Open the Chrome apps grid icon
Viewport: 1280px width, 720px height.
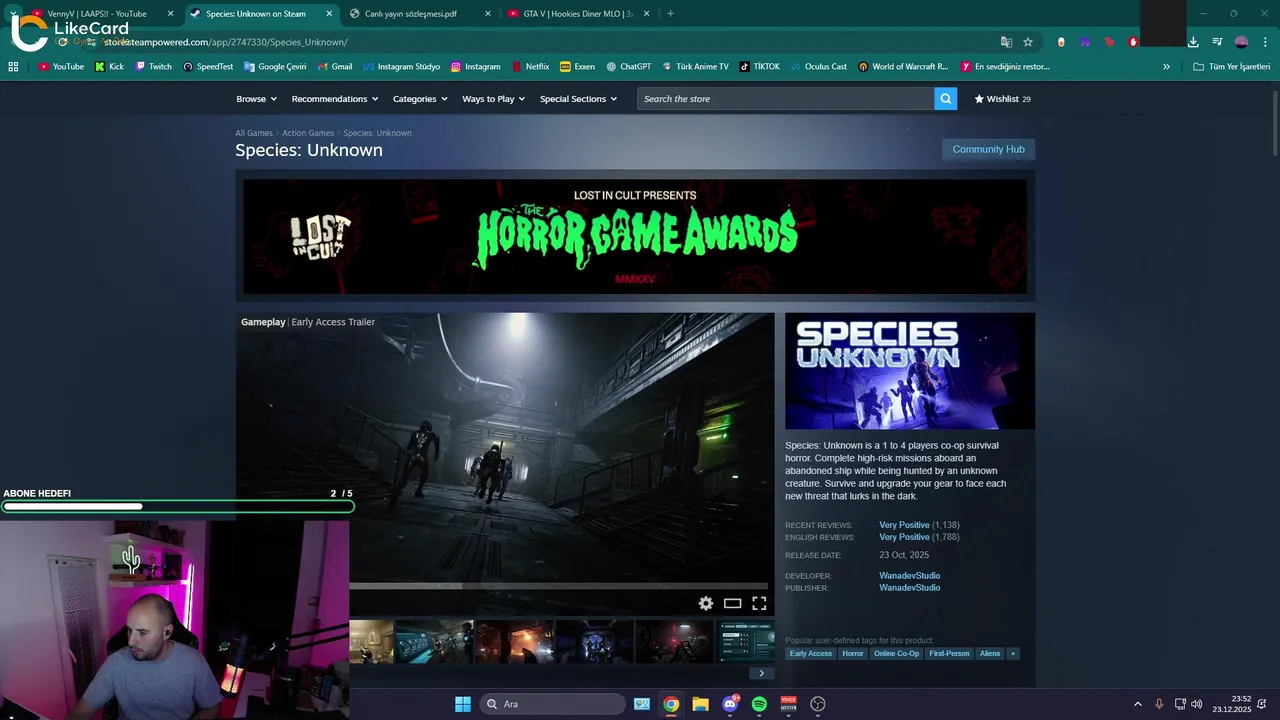point(13,67)
